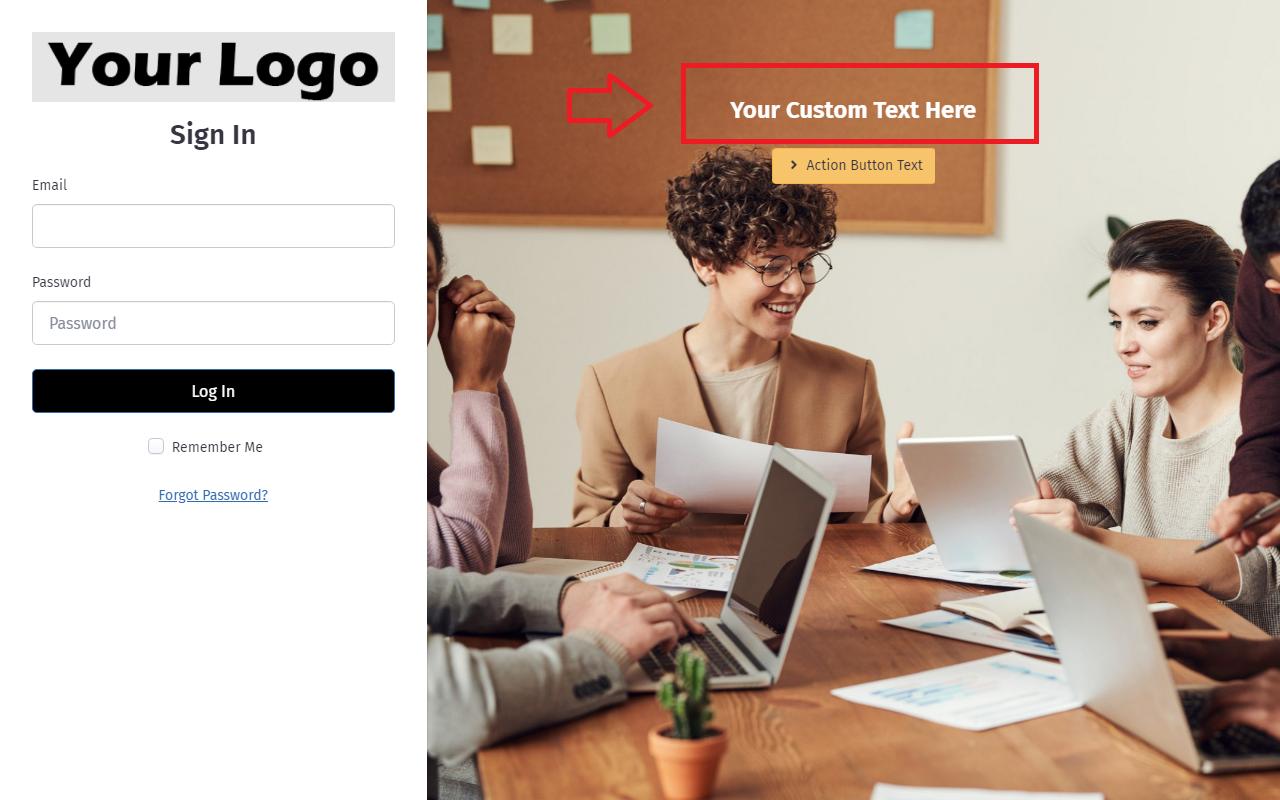Screen dimensions: 1280x800
Task: Enable the Remember Me checkbox
Action: 156,446
